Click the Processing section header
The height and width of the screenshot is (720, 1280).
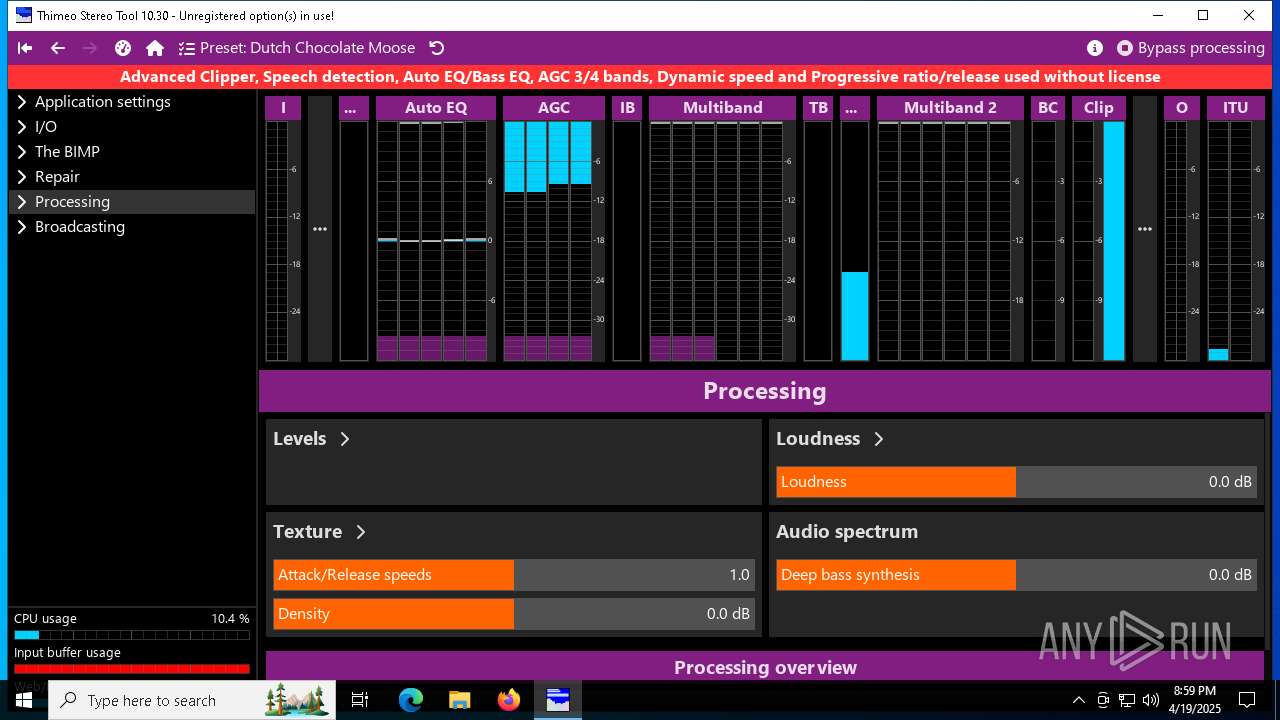[765, 391]
